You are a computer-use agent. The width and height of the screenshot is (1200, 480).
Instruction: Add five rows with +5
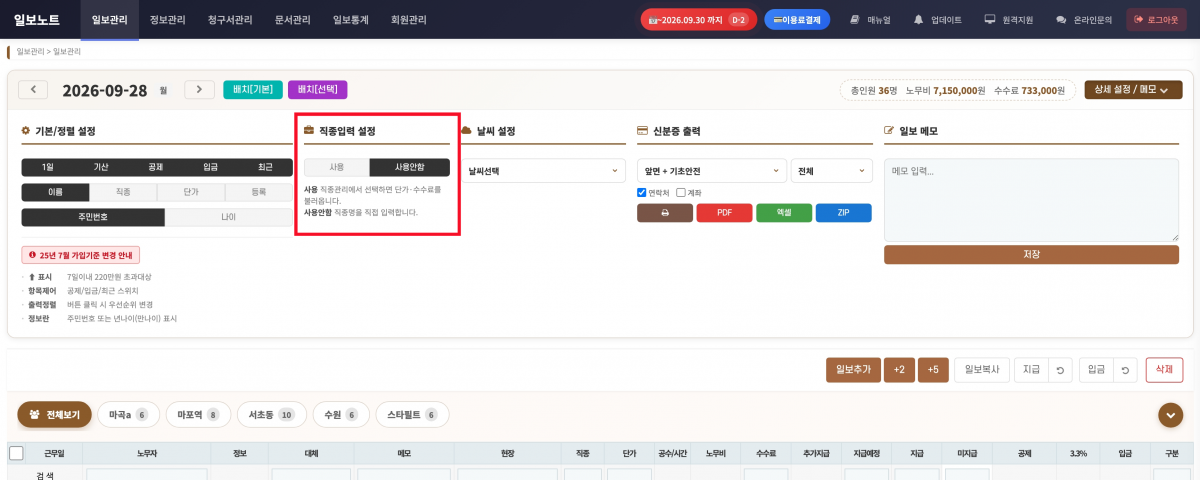(933, 370)
